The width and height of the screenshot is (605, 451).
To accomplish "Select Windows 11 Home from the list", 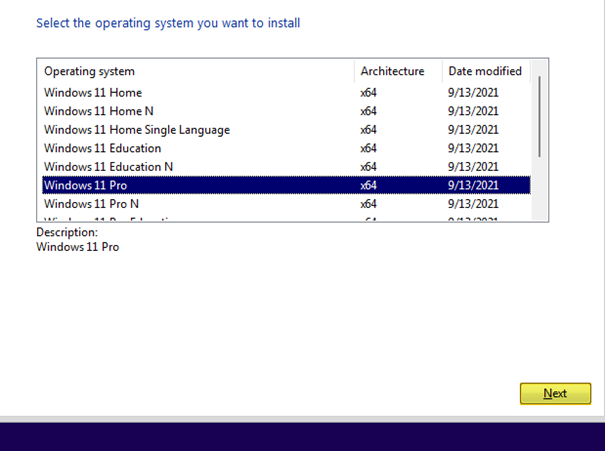I will click(286, 93).
